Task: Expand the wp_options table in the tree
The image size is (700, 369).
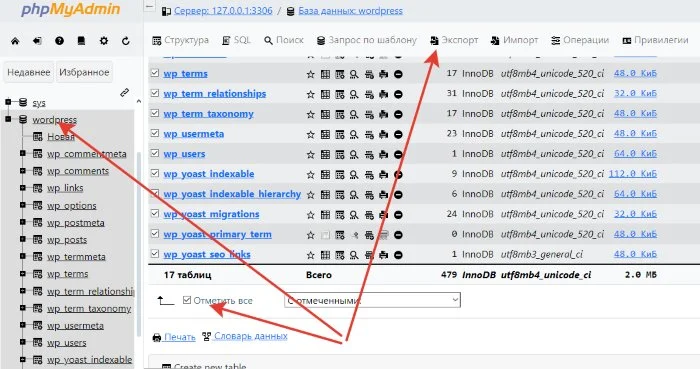Action: coord(23,205)
